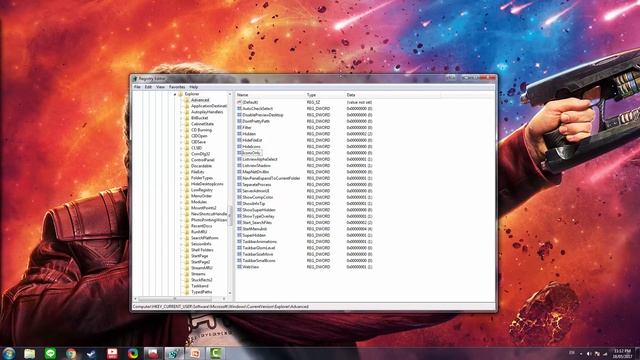Viewport: 640px width, 360px height.
Task: Select the TypedPaths key
Action: tap(201, 292)
